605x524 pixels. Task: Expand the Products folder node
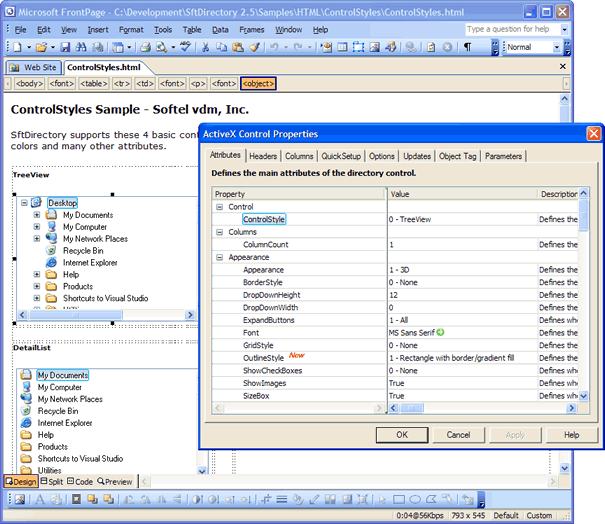point(37,286)
